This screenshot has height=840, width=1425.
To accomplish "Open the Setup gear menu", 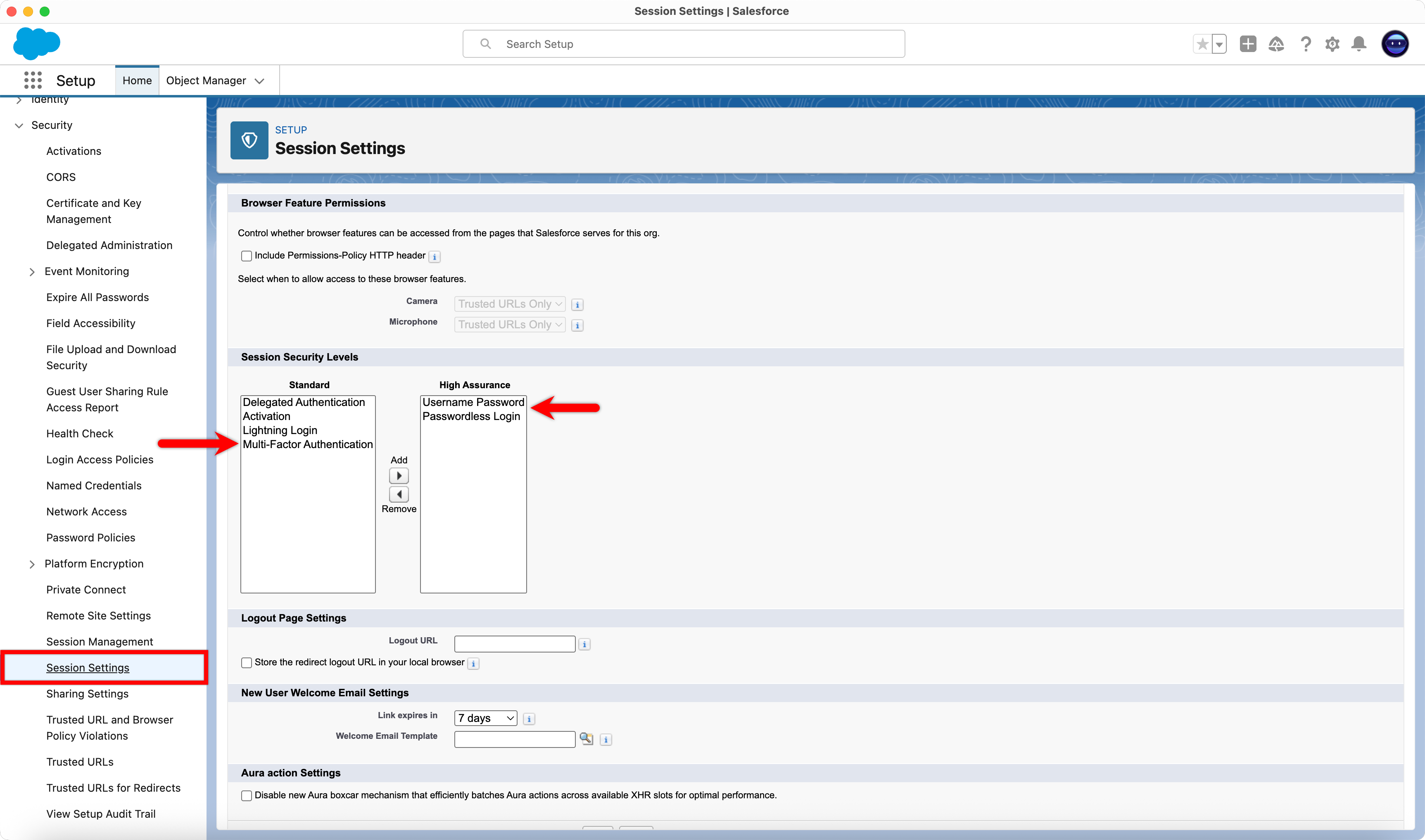I will tap(1332, 44).
